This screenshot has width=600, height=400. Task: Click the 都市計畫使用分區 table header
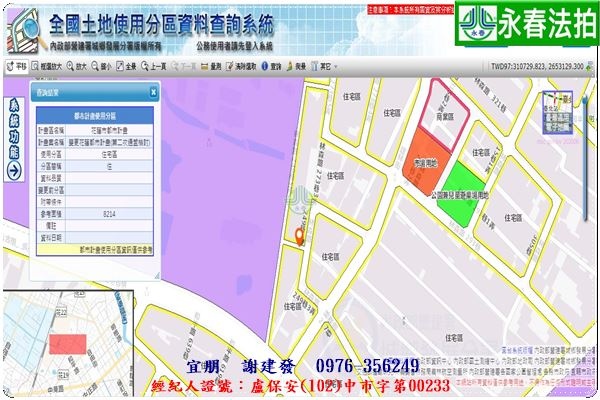coord(95,116)
